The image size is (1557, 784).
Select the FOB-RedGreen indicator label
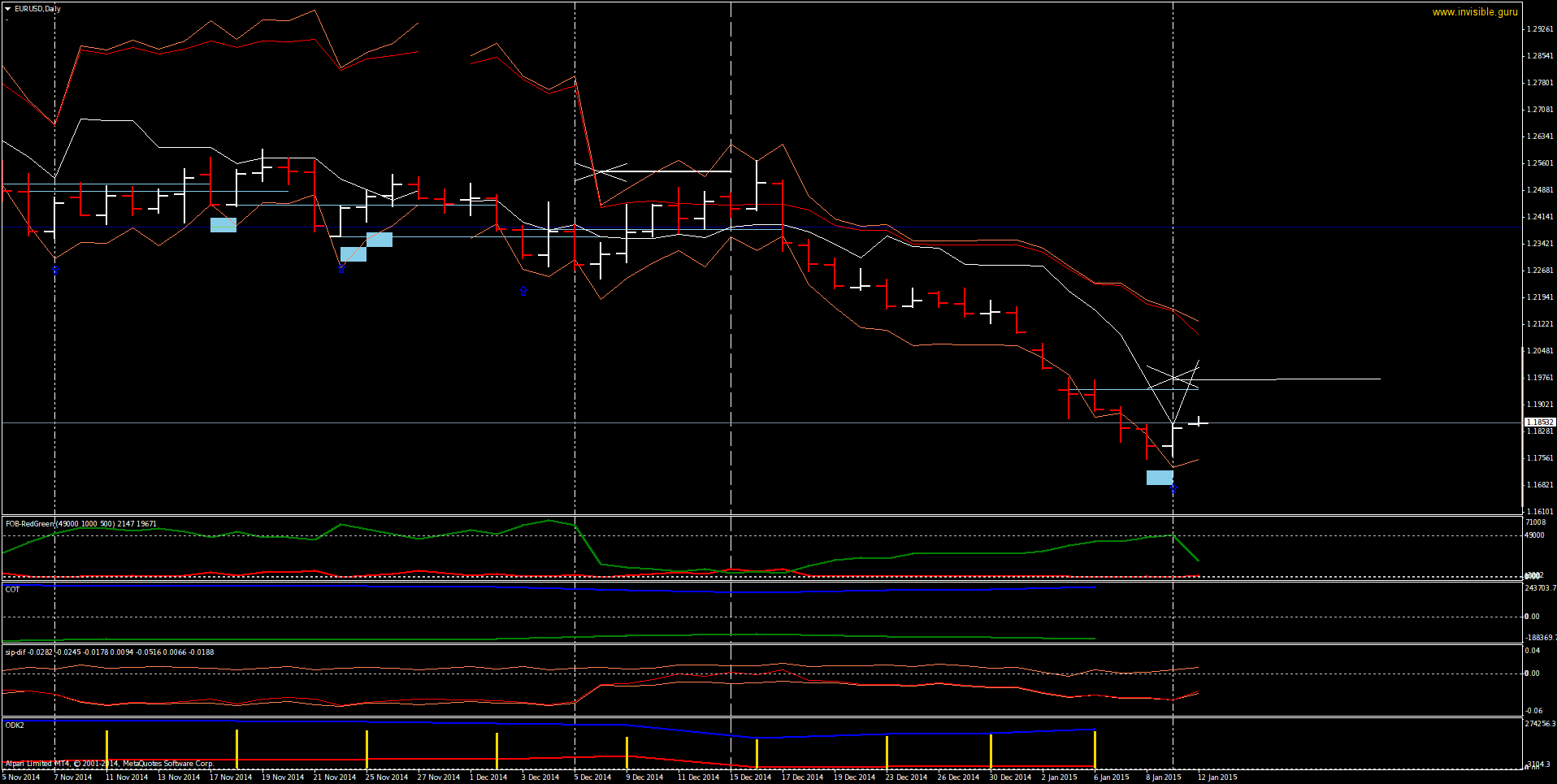click(x=80, y=524)
